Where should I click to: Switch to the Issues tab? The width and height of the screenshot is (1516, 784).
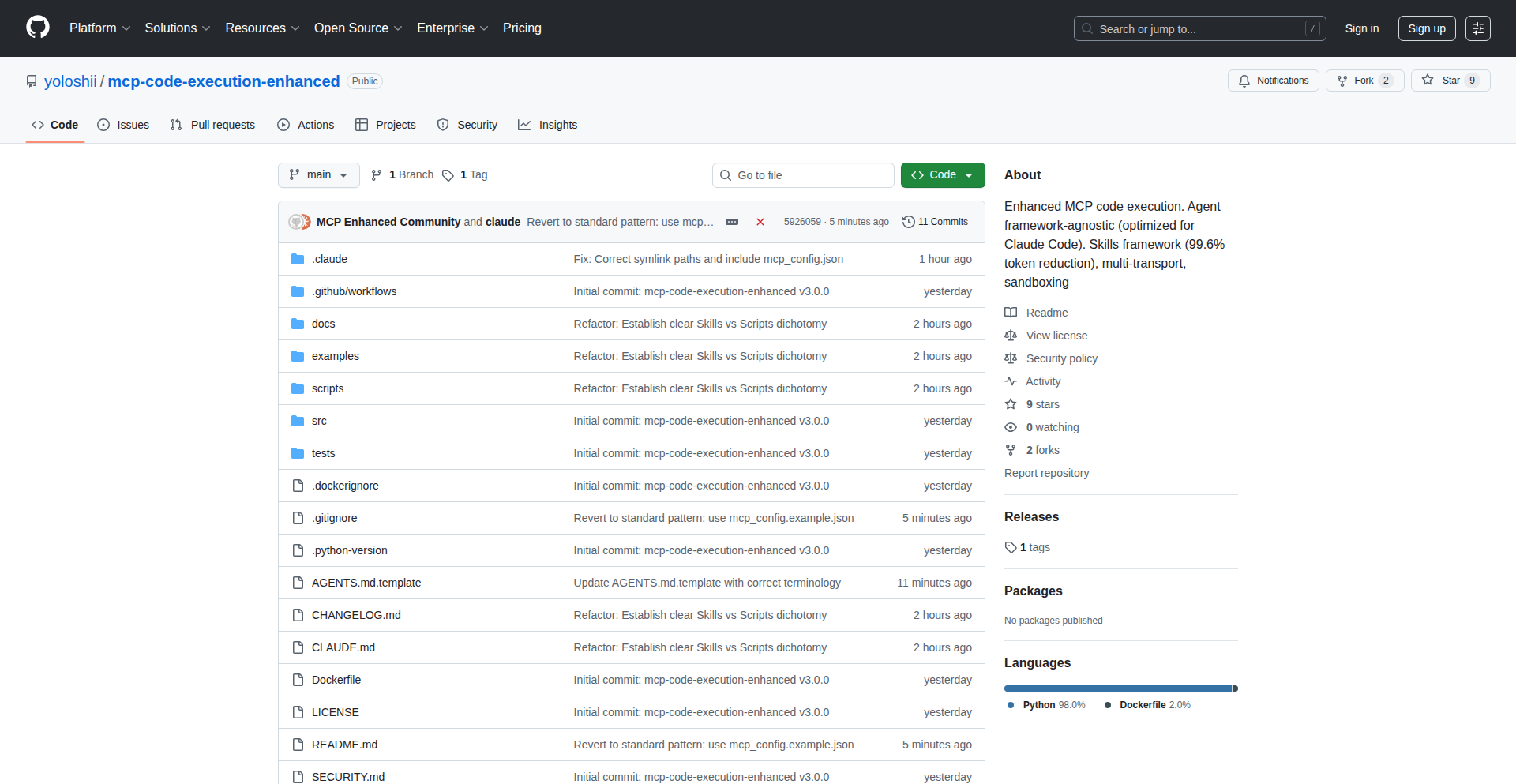(x=123, y=125)
